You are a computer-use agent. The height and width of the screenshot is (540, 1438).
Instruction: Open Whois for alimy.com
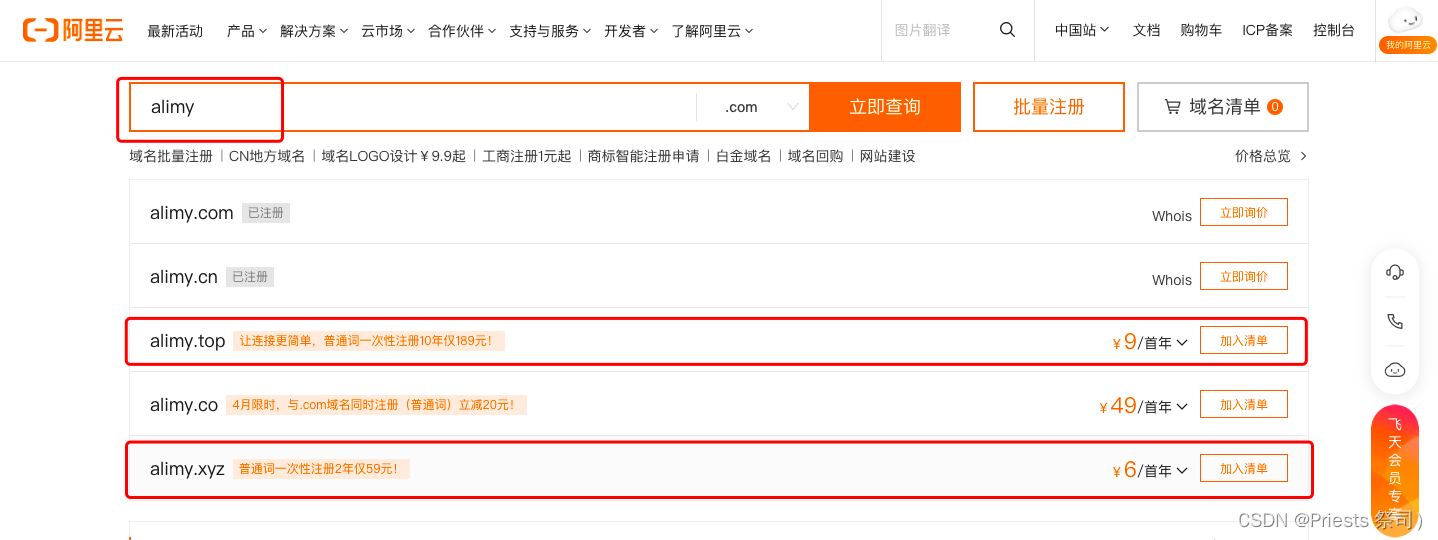tap(1172, 216)
